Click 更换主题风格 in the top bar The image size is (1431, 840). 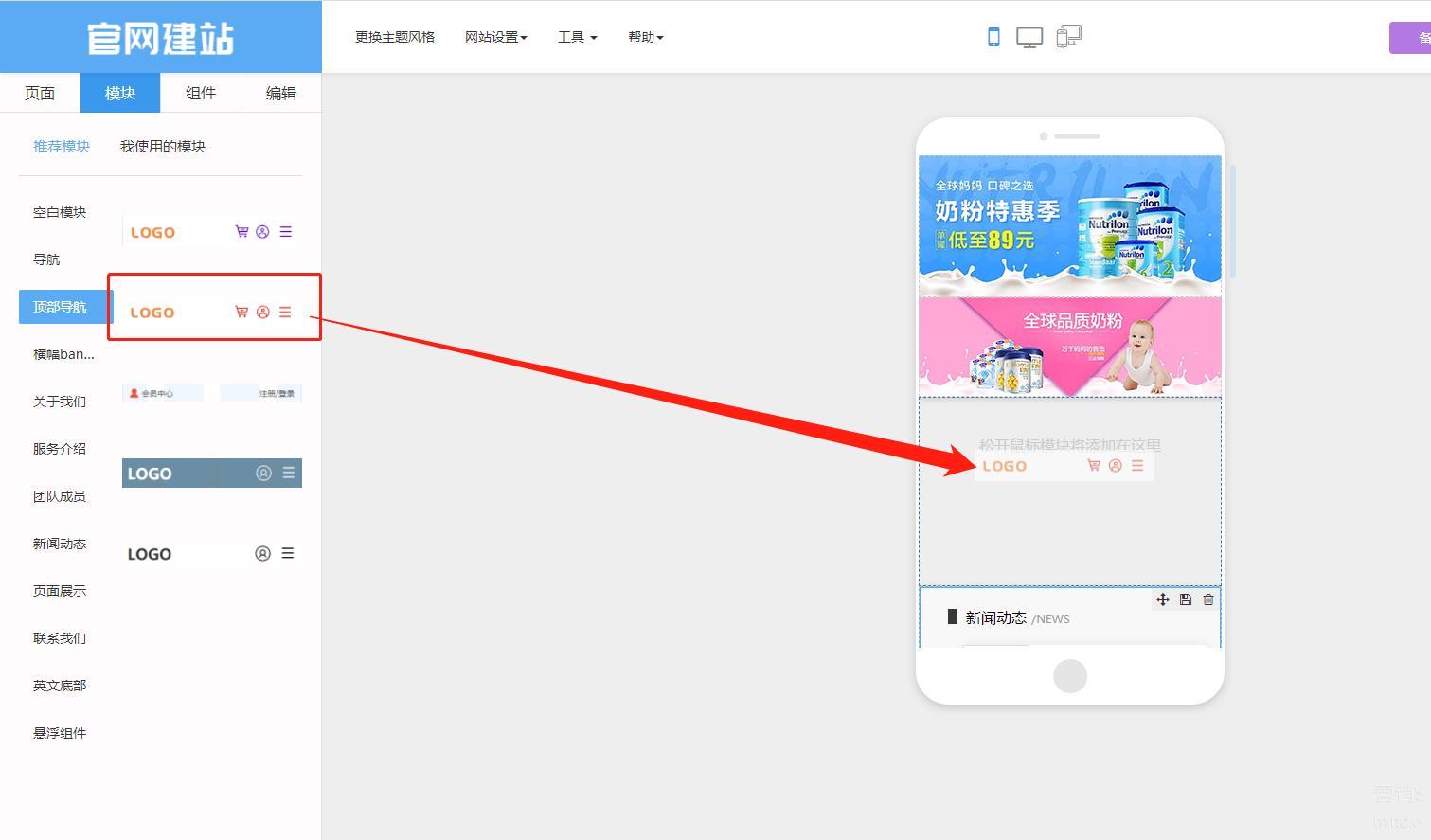pos(395,37)
